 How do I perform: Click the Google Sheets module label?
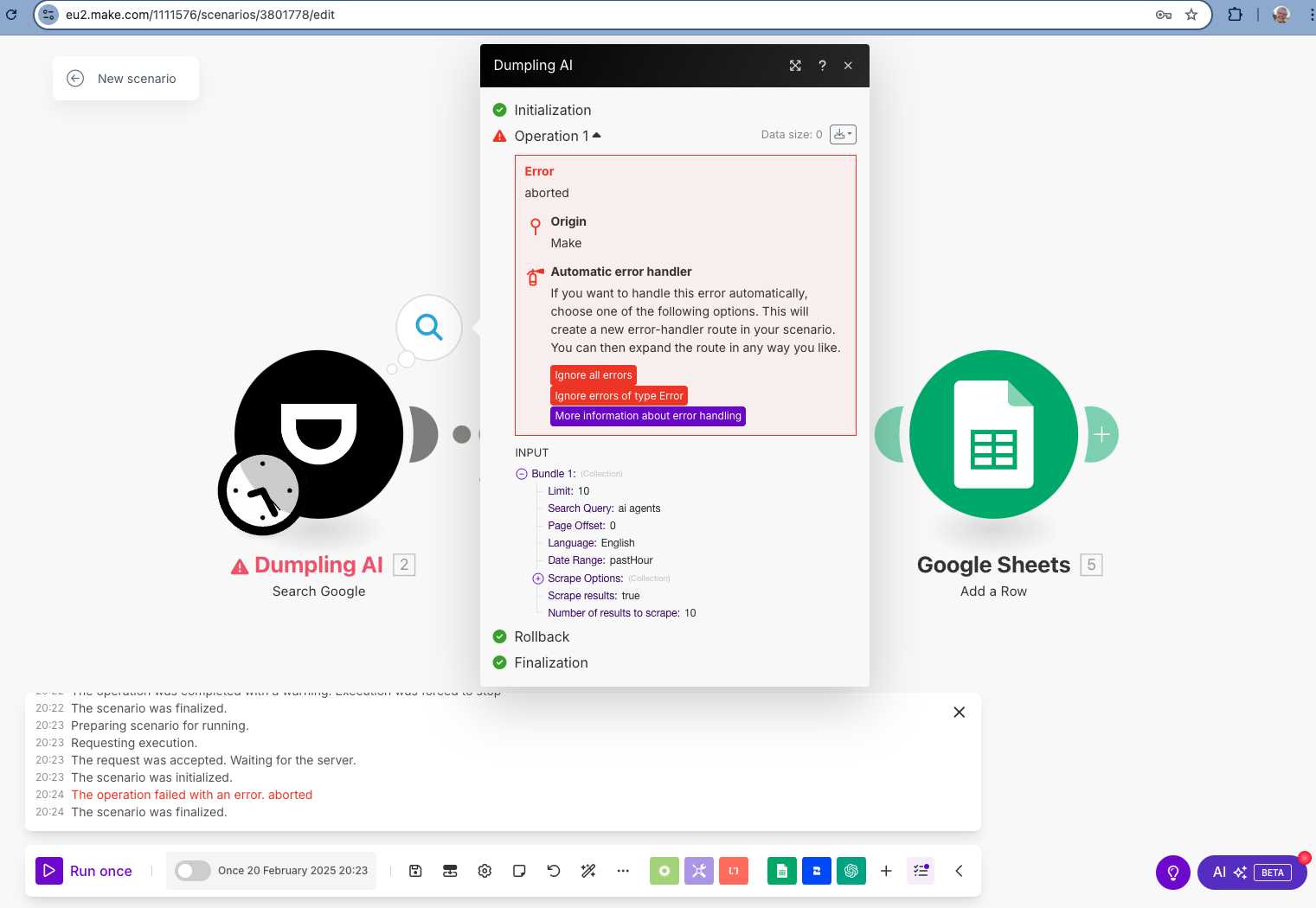pyautogui.click(x=993, y=565)
